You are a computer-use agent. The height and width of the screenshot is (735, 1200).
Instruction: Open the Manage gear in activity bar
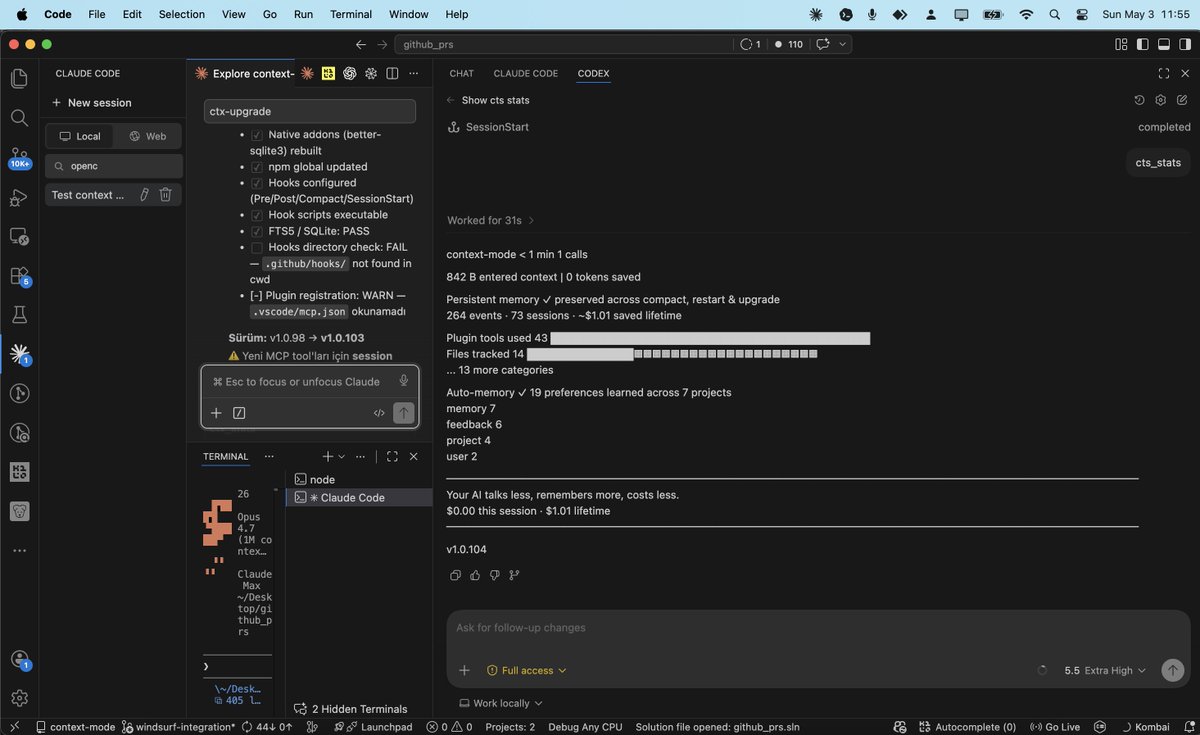pos(19,698)
